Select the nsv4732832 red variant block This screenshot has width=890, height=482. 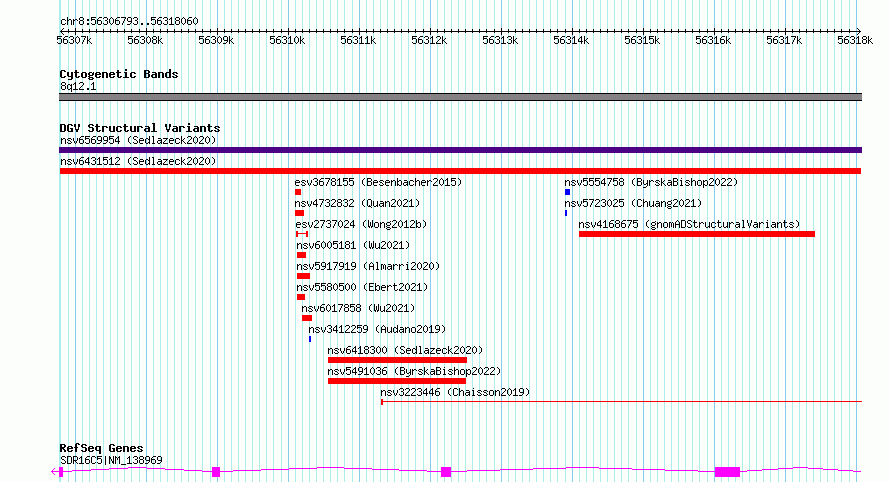coord(300,213)
